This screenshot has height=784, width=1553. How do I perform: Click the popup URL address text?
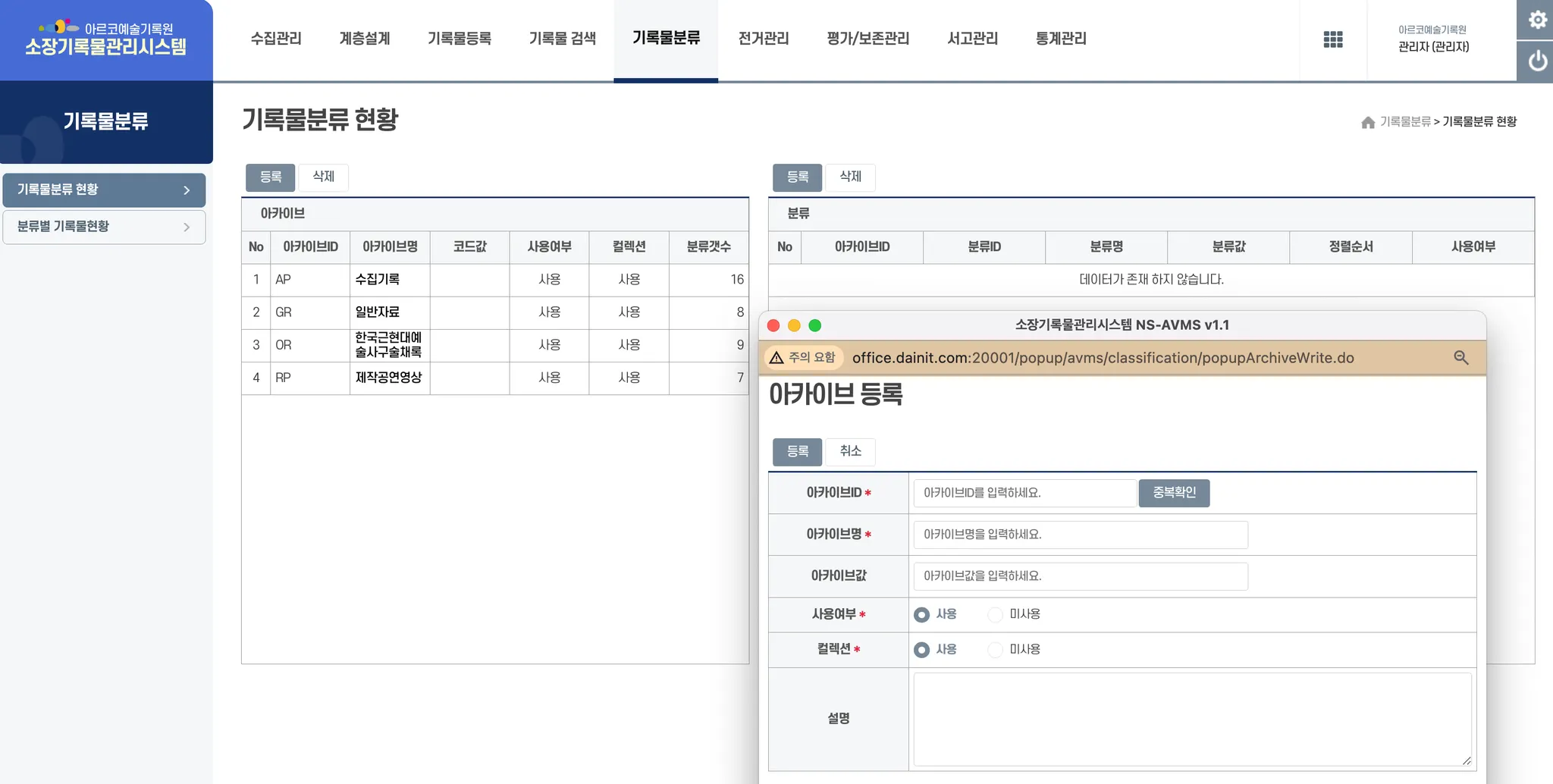pyautogui.click(x=1103, y=358)
